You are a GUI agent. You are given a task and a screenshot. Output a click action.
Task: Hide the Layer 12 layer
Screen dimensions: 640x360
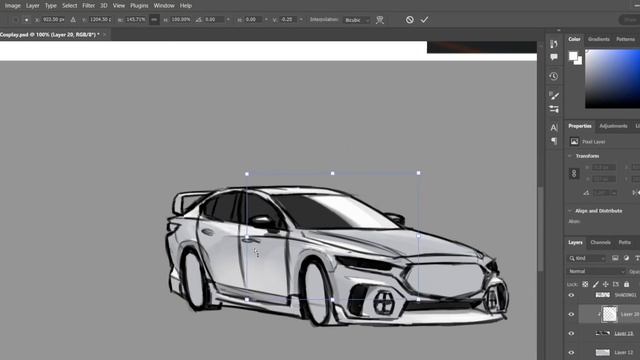pyautogui.click(x=571, y=352)
